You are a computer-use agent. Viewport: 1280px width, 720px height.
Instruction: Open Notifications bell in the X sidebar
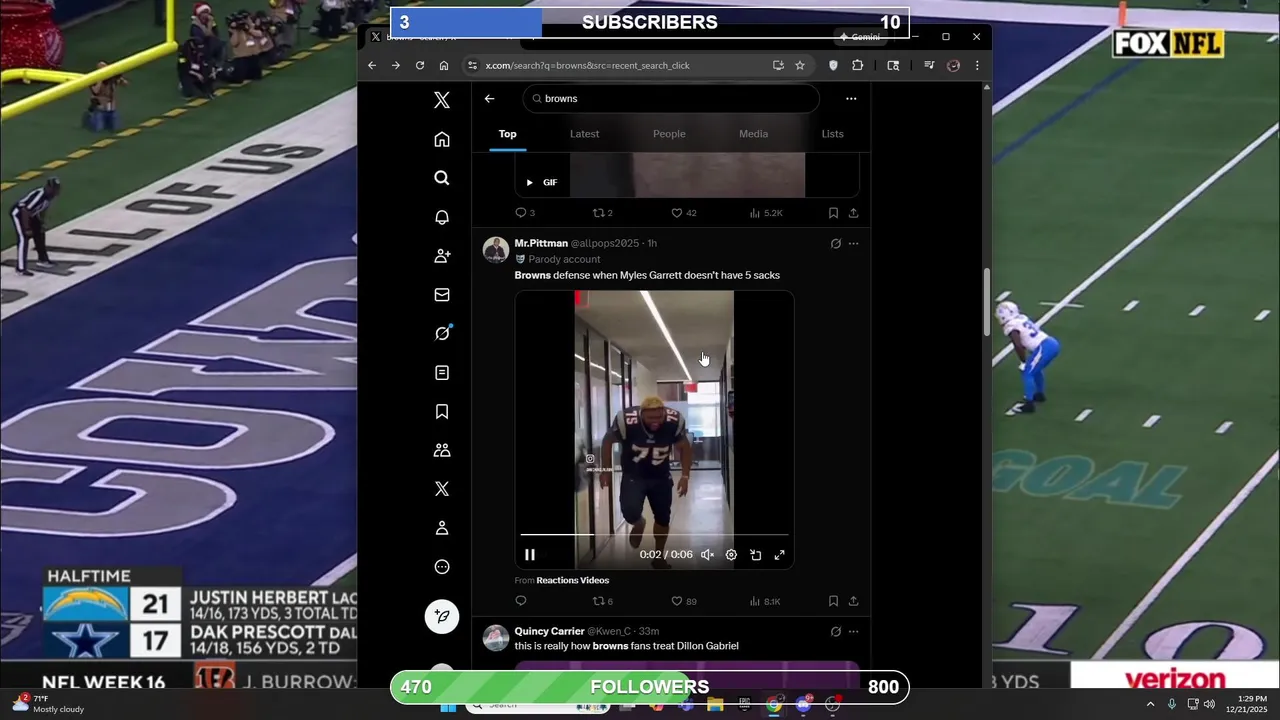[442, 217]
